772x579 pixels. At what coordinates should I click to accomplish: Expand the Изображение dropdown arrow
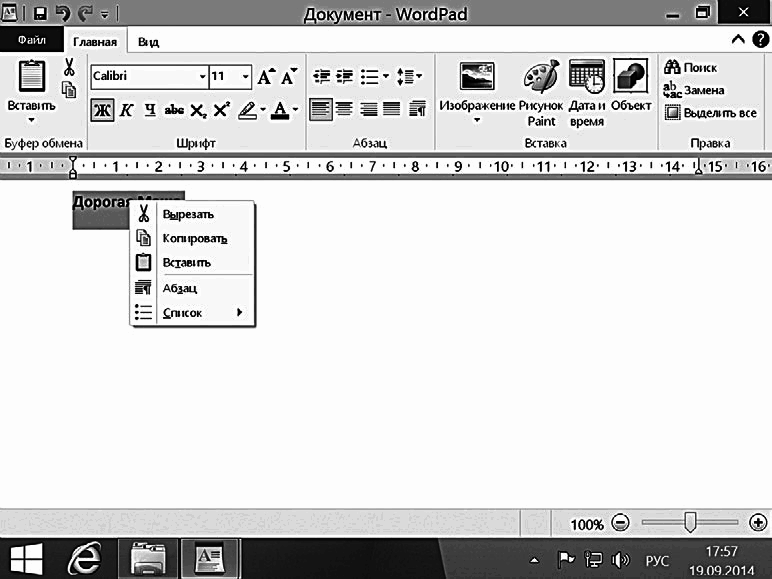tap(477, 120)
